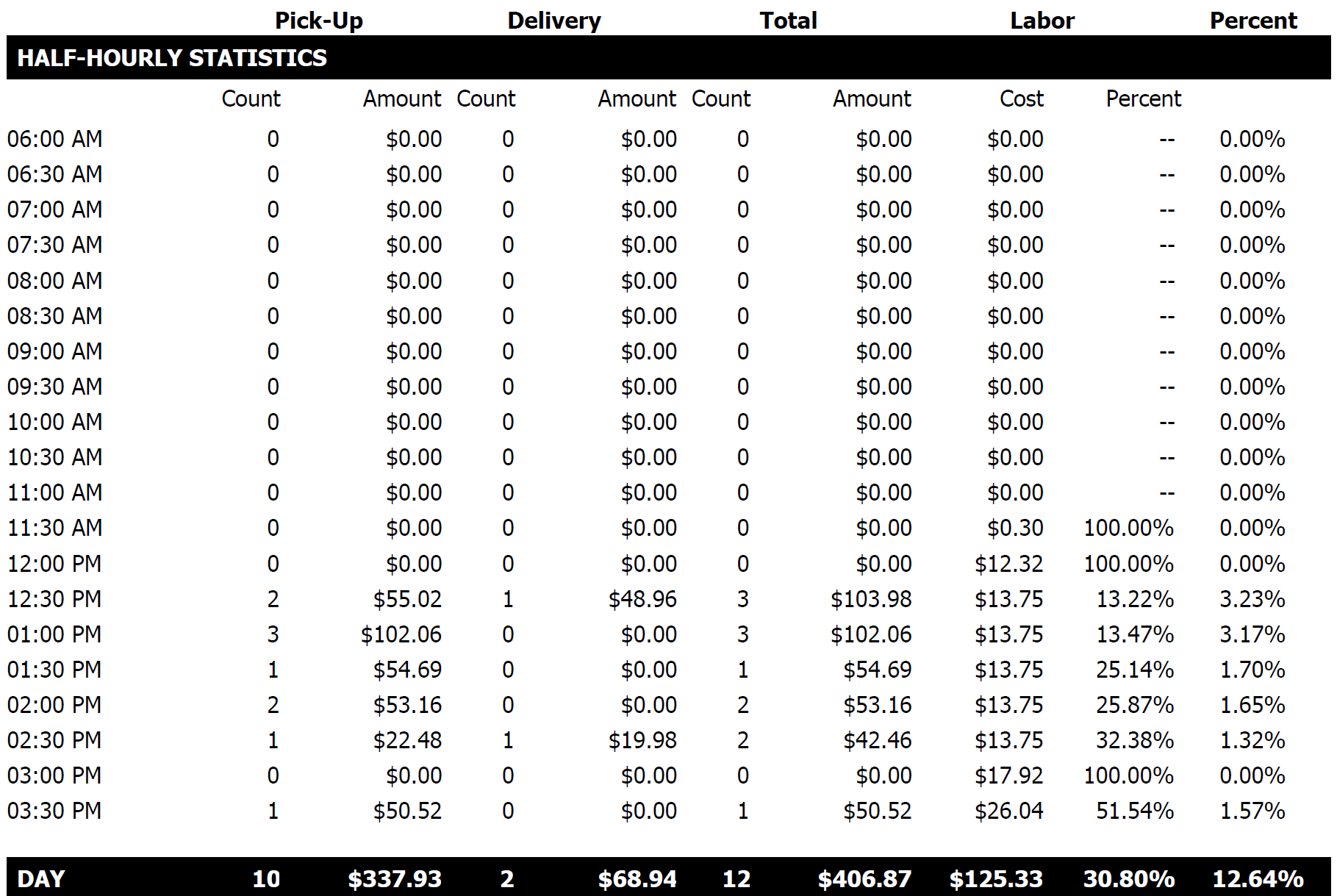Select the 06:00 AM row label
The width and height of the screenshot is (1337, 896).
[54, 139]
